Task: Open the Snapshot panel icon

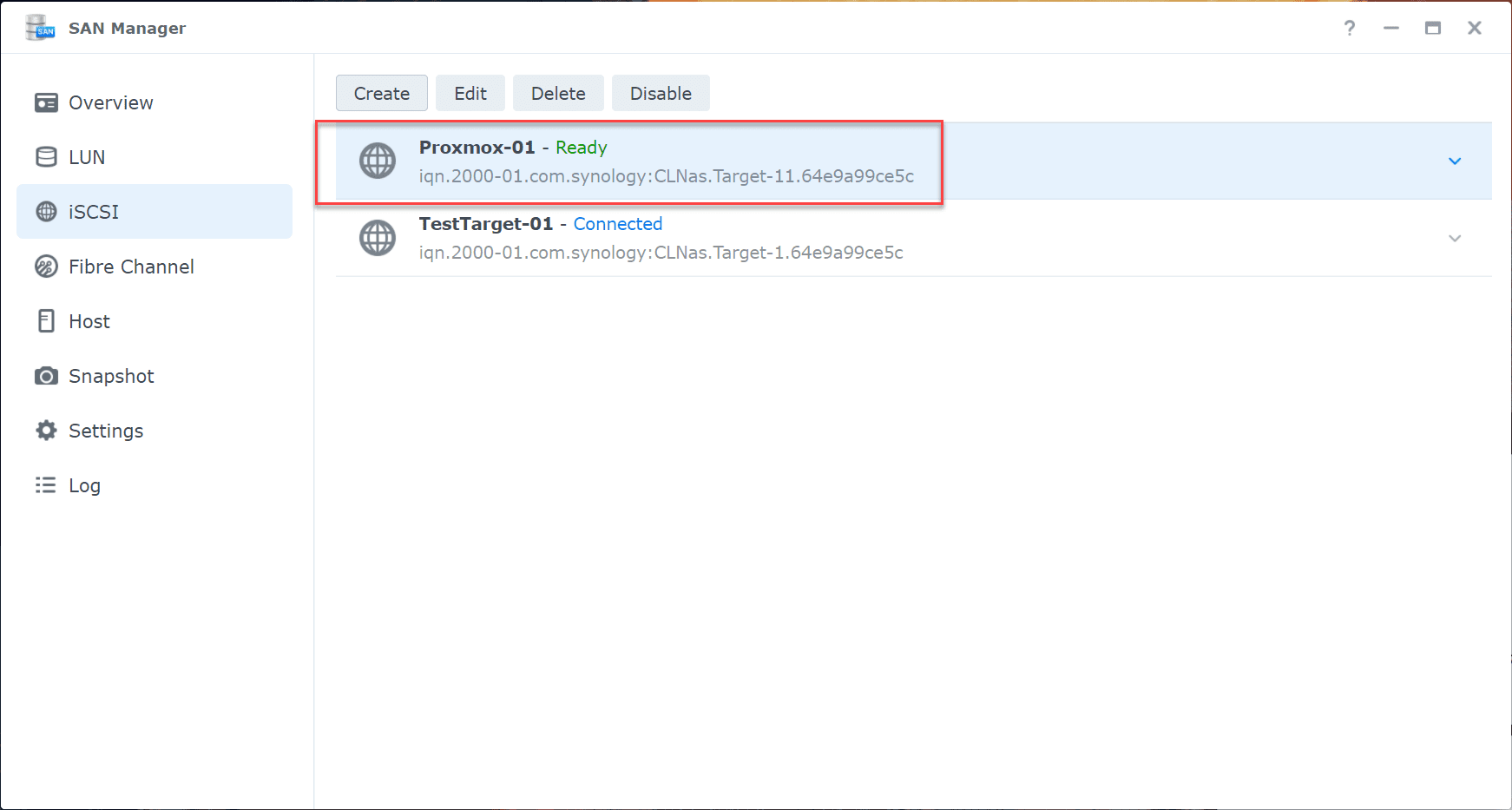Action: pyautogui.click(x=45, y=376)
